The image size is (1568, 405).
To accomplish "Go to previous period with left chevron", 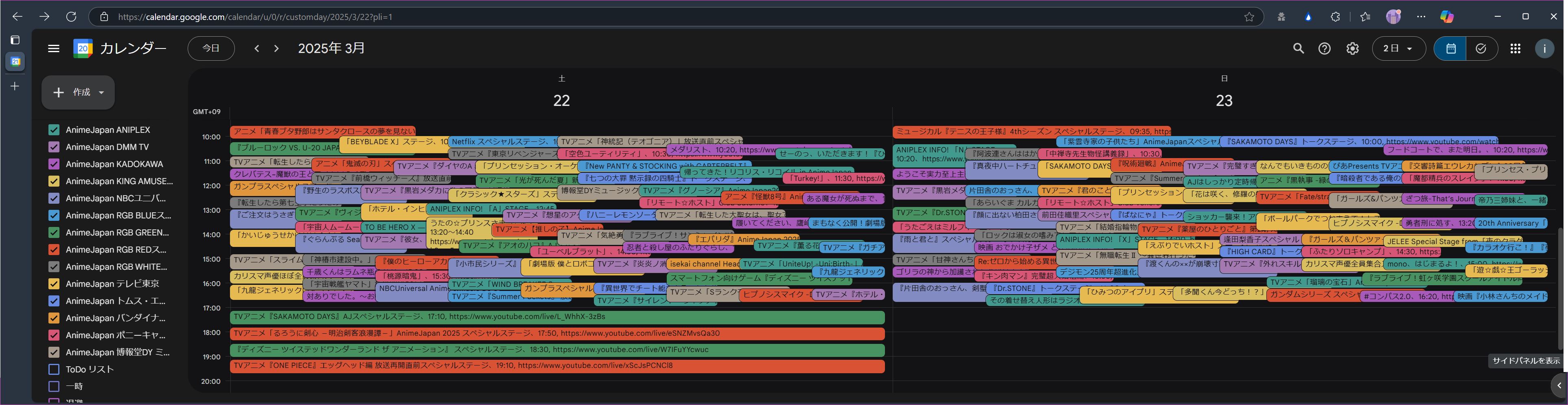I will click(x=257, y=48).
